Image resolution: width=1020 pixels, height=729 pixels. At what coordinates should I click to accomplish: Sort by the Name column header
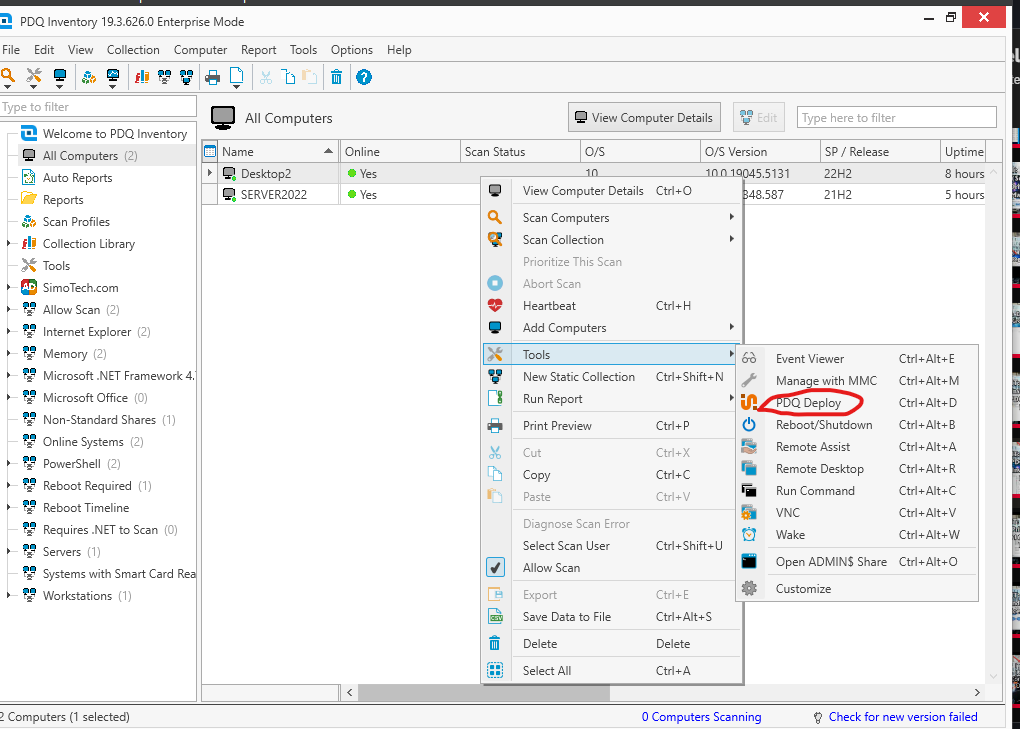click(278, 152)
